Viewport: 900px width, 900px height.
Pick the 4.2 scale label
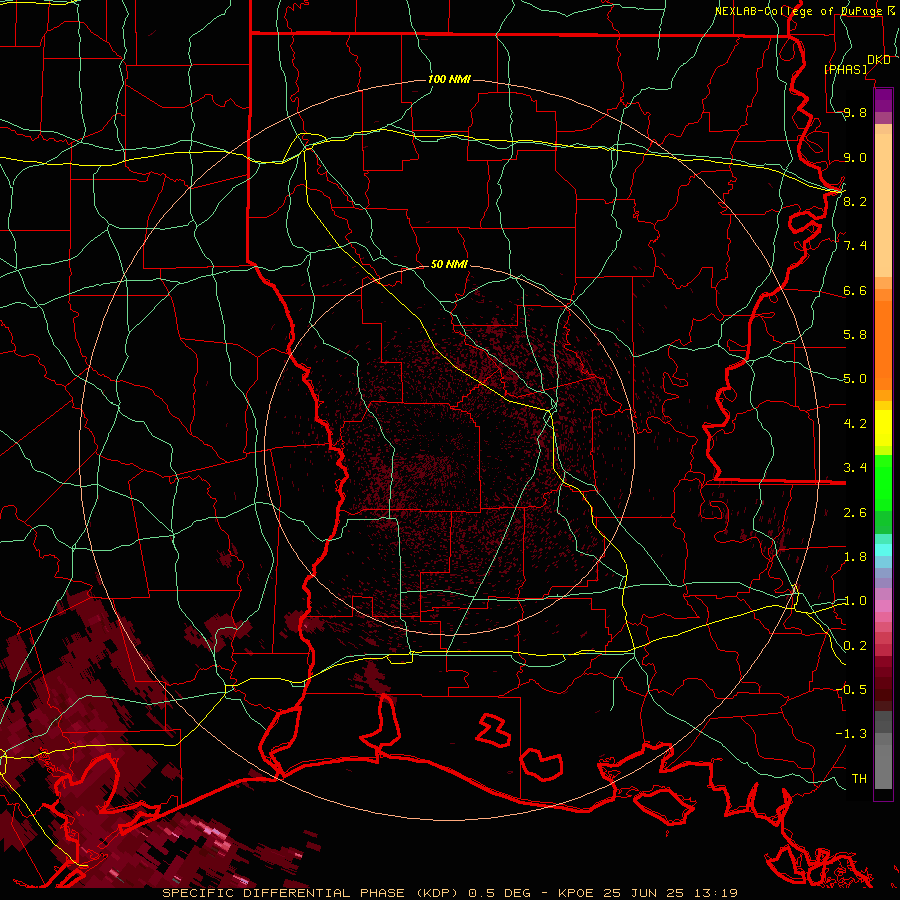855,424
